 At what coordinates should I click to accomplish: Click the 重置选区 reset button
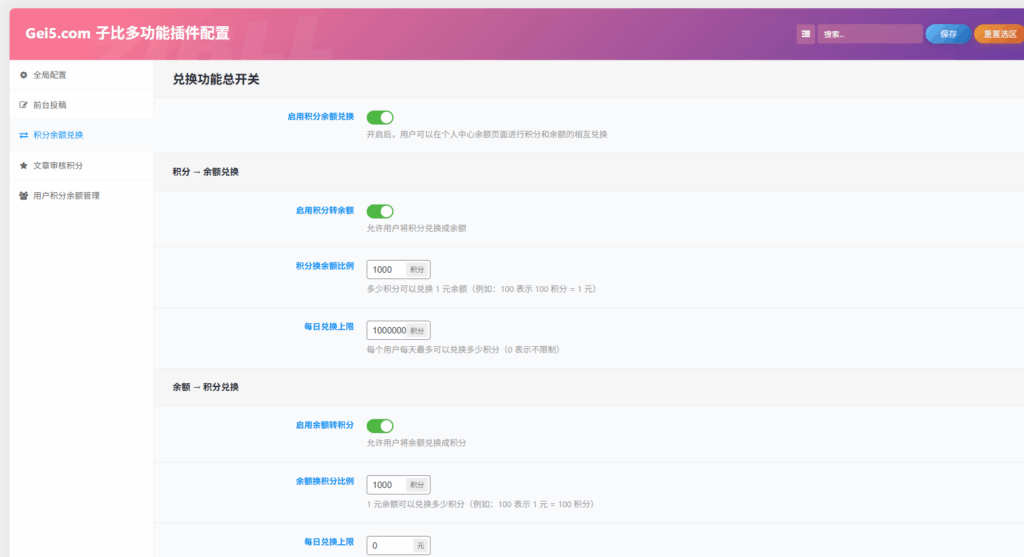tap(1000, 34)
